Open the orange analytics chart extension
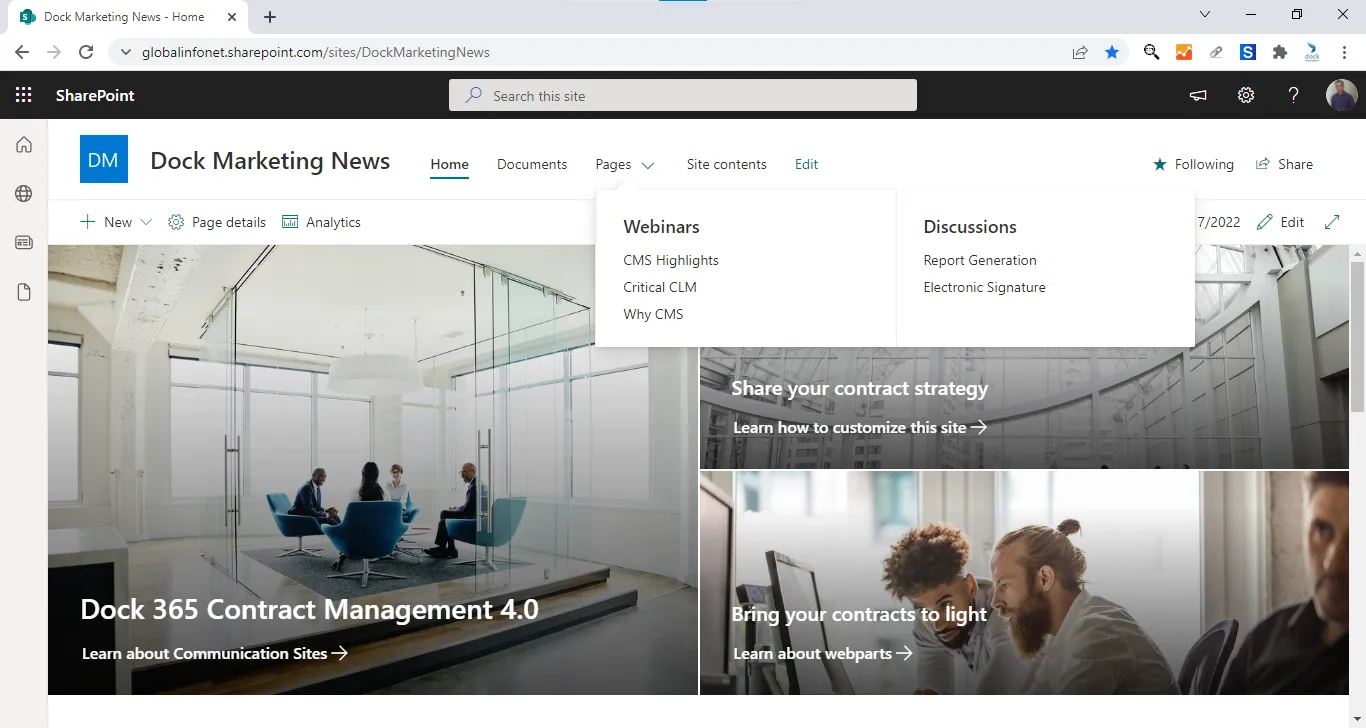Screen dimensions: 1366x728 [1184, 52]
